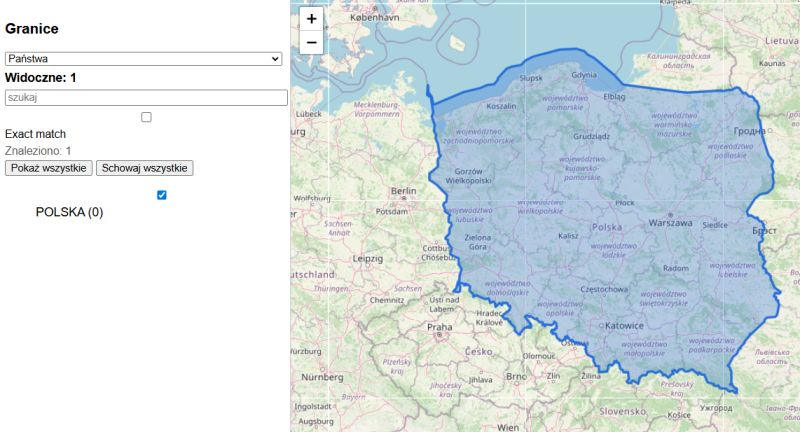Click the Brno label on the map
The width and height of the screenshot is (800, 432).
point(516,376)
